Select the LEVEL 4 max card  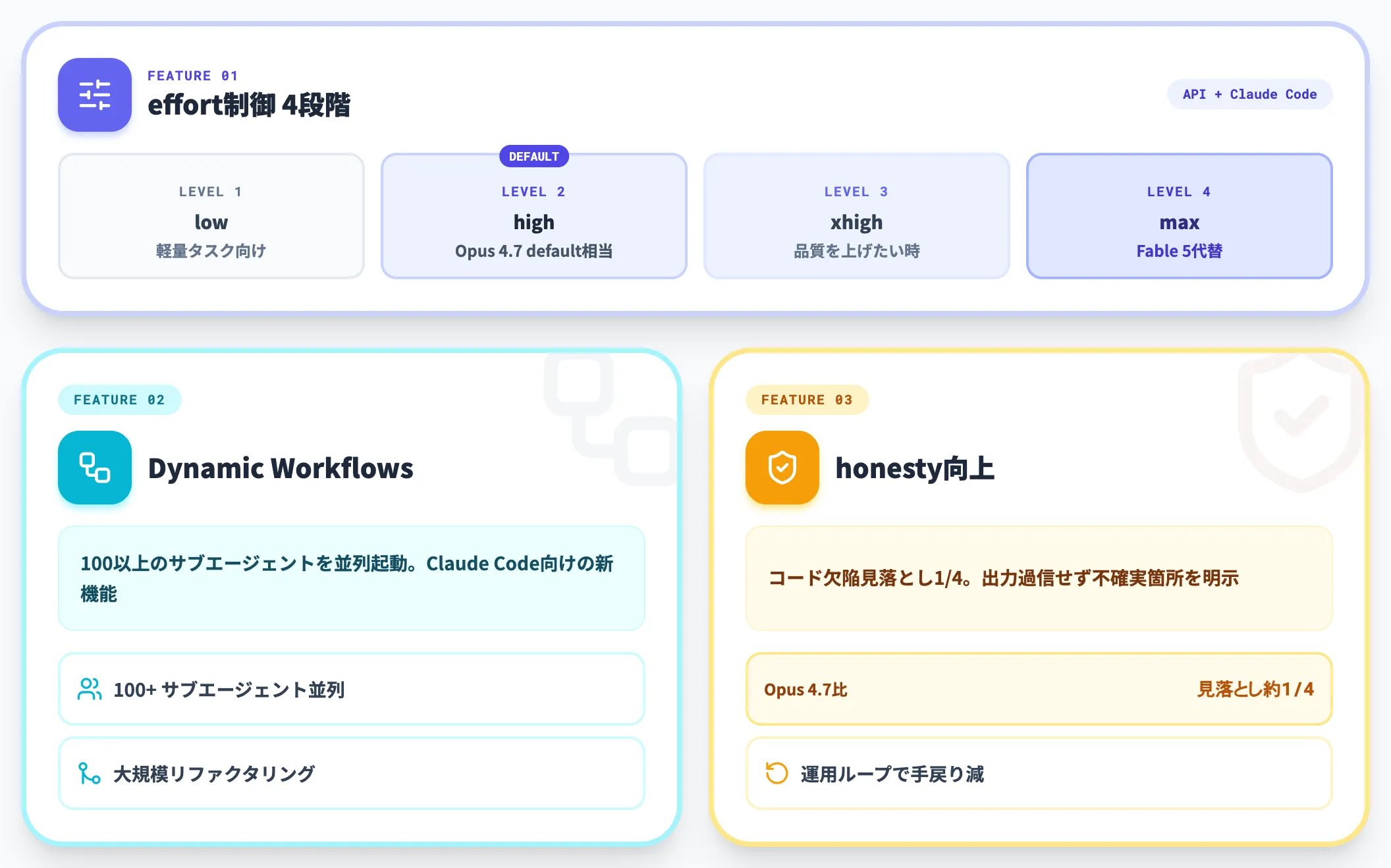(x=1180, y=216)
